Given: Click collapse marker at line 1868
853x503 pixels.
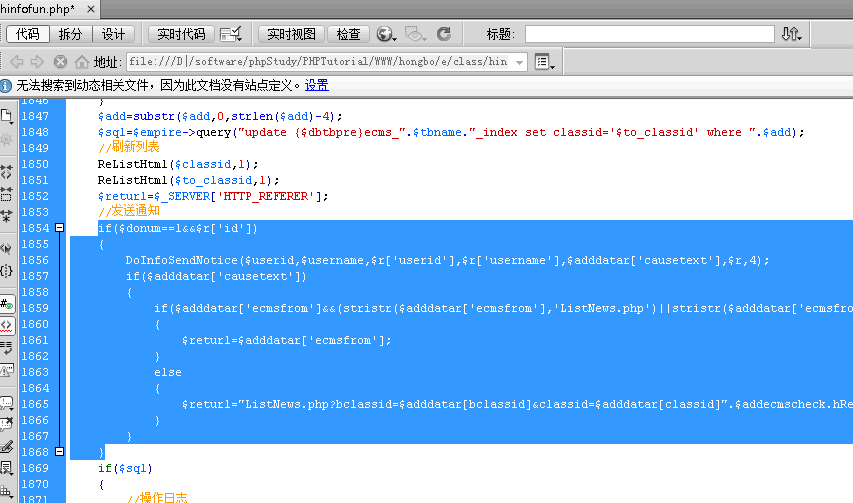Looking at the screenshot, I should (59, 452).
